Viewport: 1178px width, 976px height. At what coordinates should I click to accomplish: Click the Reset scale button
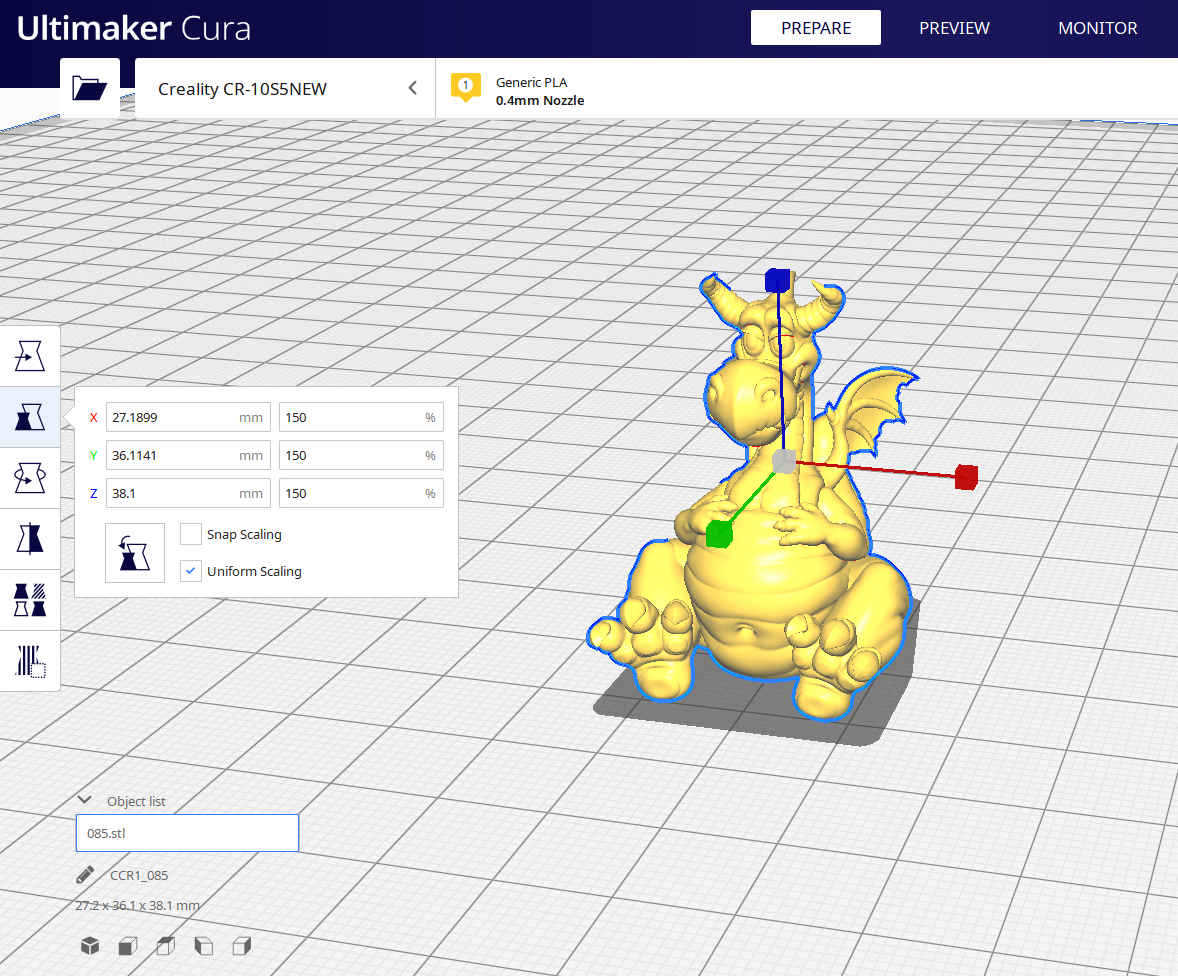click(134, 553)
